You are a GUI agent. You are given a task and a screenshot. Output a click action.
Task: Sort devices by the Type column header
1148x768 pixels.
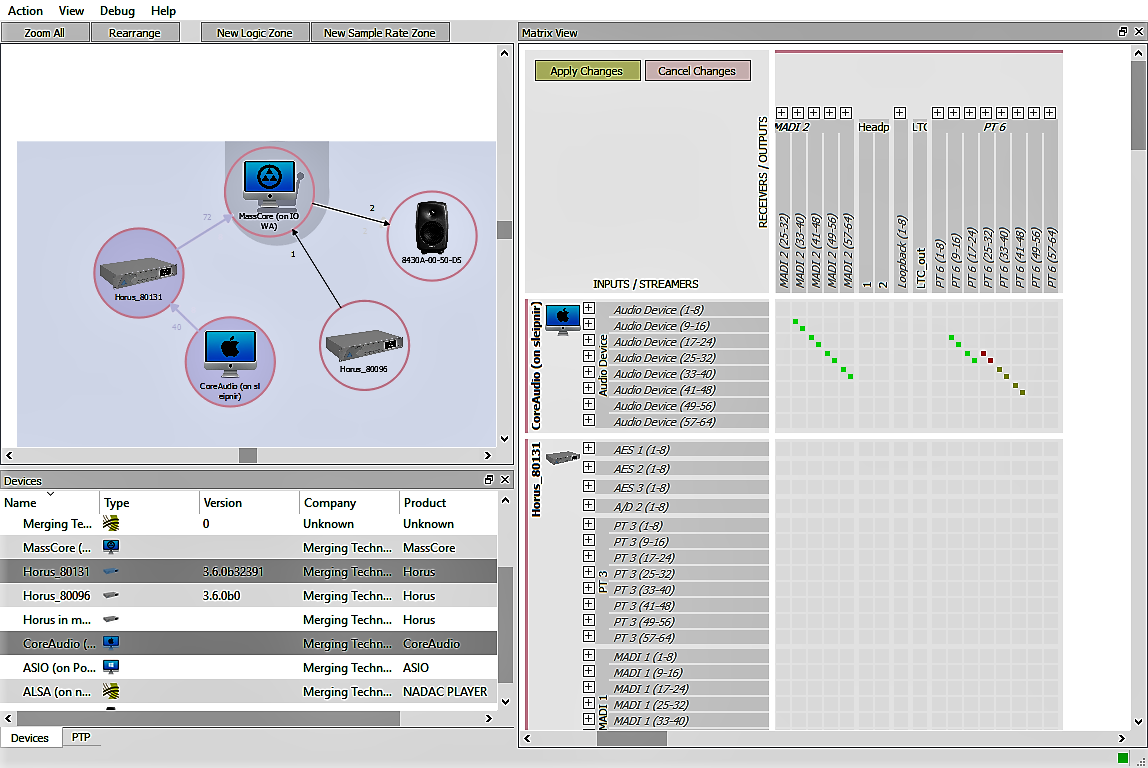click(149, 502)
